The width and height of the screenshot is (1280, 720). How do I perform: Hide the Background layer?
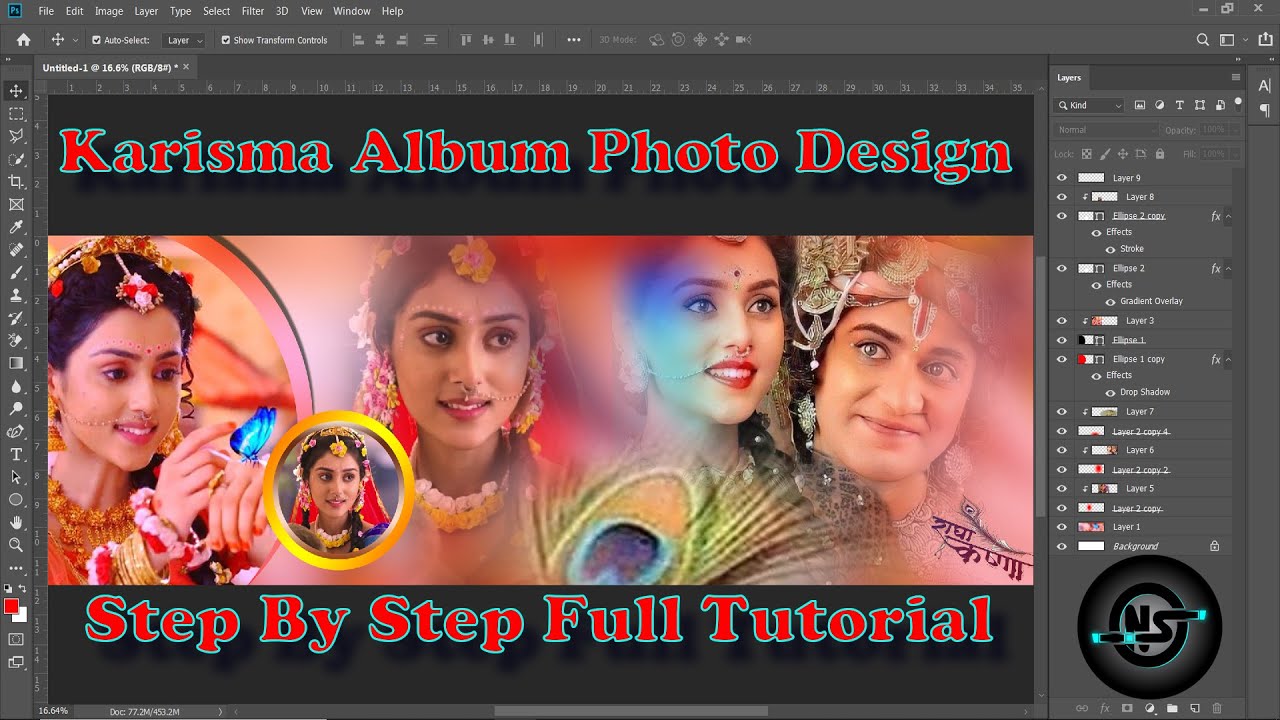[x=1062, y=546]
